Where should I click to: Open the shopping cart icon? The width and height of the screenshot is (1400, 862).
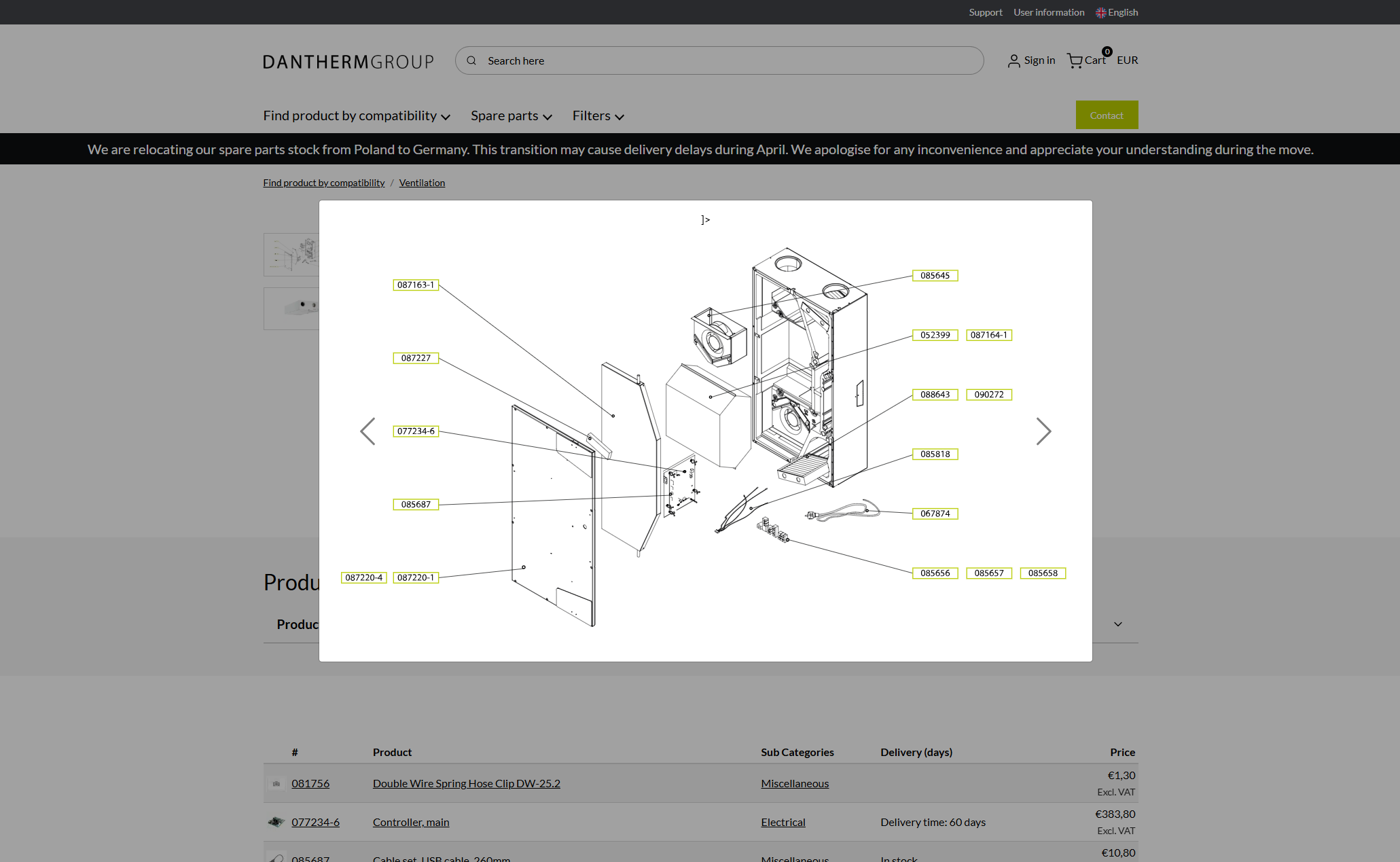pyautogui.click(x=1075, y=60)
